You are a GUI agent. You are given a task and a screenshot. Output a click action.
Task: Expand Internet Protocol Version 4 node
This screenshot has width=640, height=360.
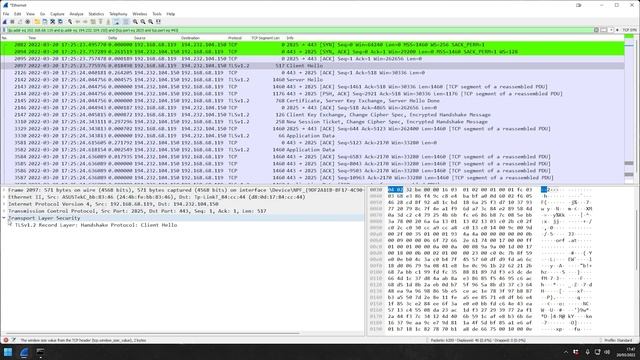tap(4, 204)
